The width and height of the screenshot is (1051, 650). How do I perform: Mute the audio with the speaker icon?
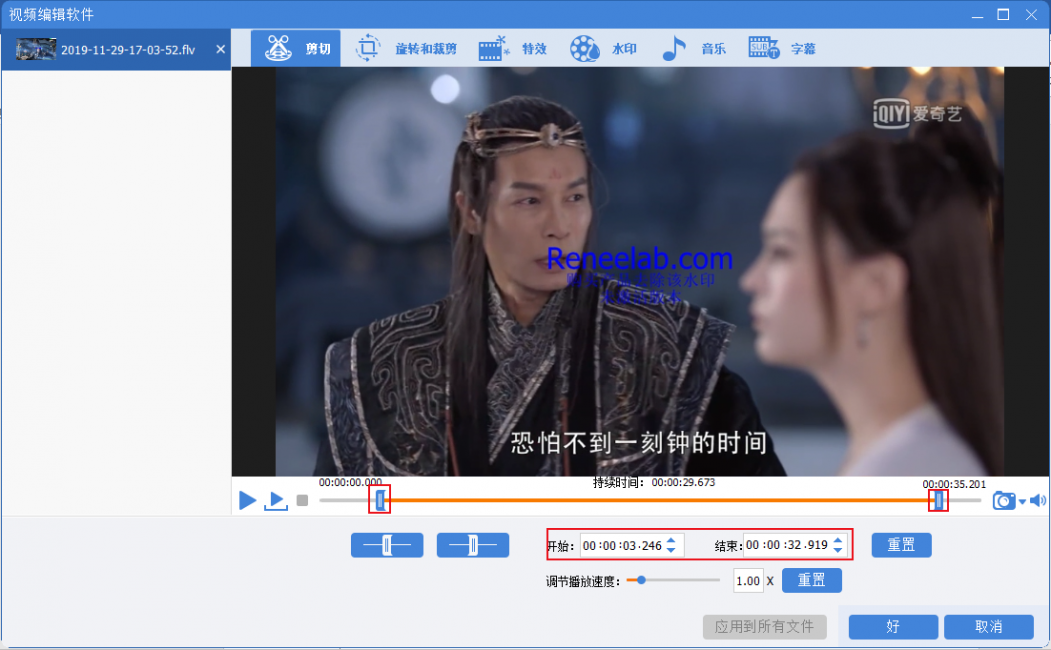pos(1038,501)
